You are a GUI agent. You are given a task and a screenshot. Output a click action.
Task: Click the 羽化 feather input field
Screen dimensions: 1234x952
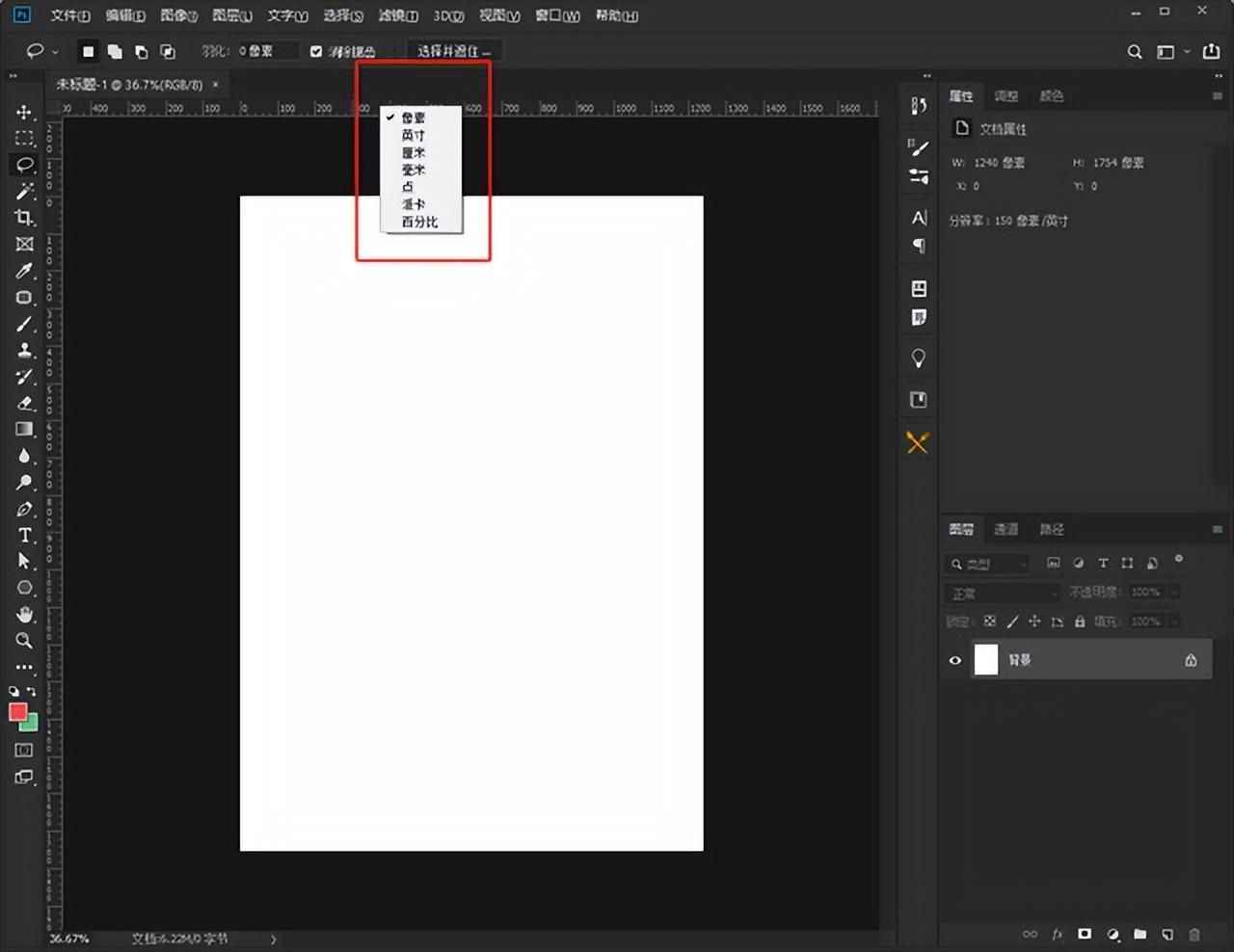tap(262, 51)
